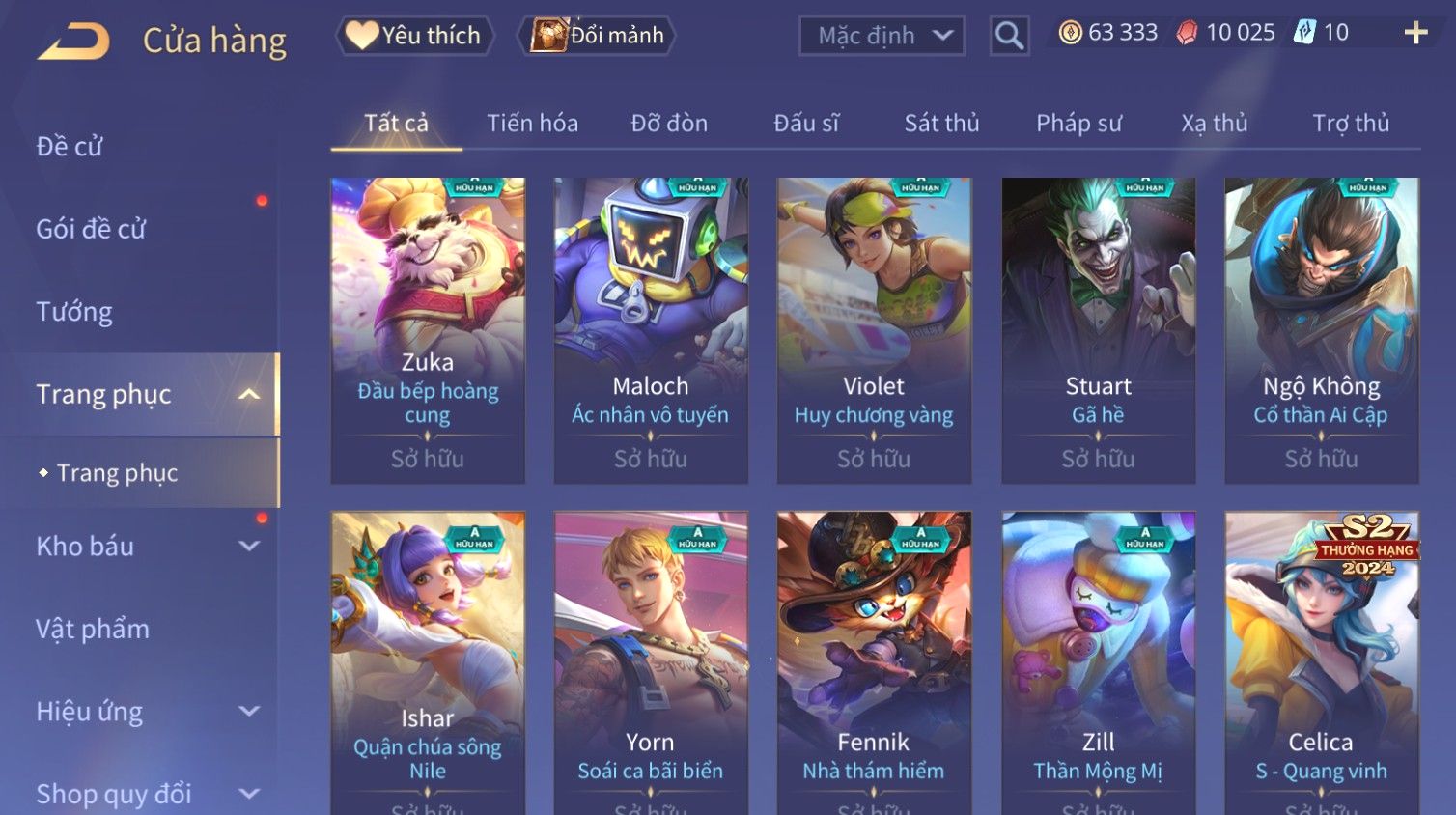Open Yêu thích heart favorites button
The width and height of the screenshot is (1456, 815).
414,36
